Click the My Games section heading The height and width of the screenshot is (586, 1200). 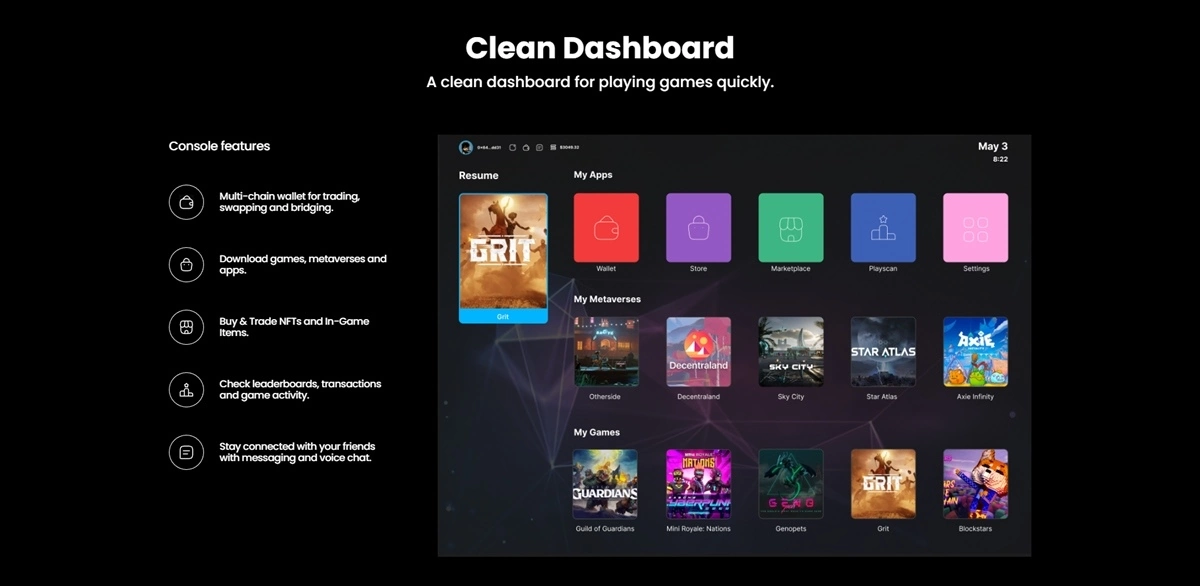597,432
